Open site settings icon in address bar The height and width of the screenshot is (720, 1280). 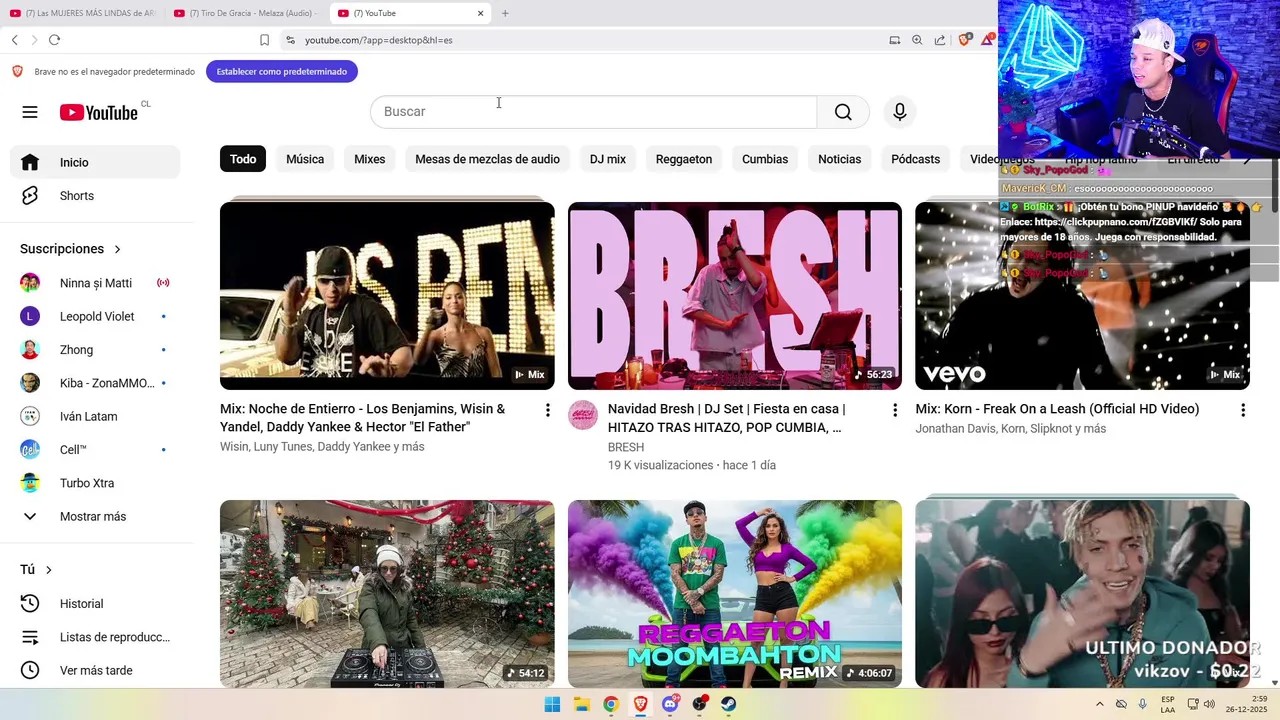[x=290, y=40]
